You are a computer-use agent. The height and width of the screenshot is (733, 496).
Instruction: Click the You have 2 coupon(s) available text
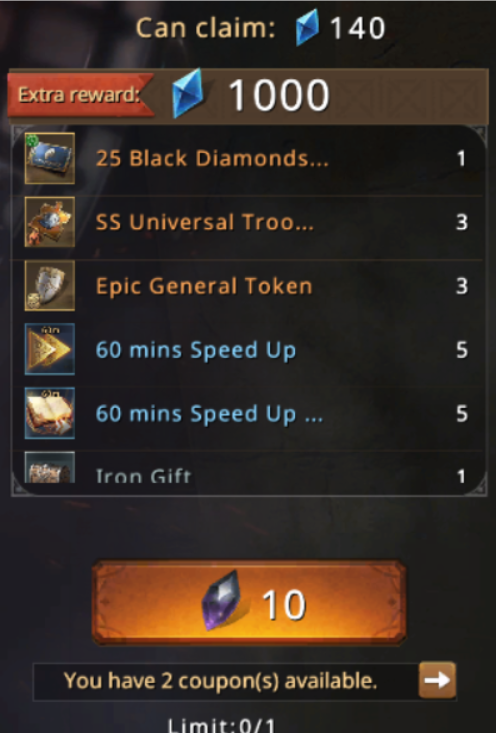point(220,681)
